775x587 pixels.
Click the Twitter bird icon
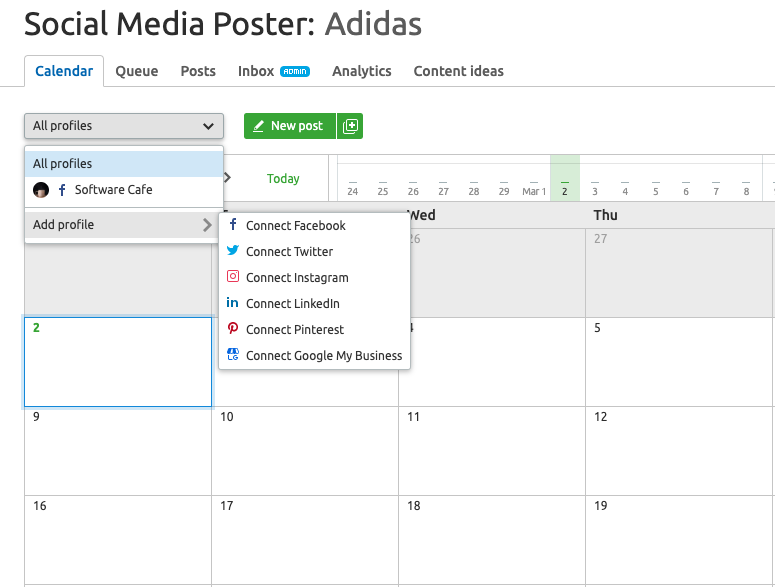(x=233, y=251)
